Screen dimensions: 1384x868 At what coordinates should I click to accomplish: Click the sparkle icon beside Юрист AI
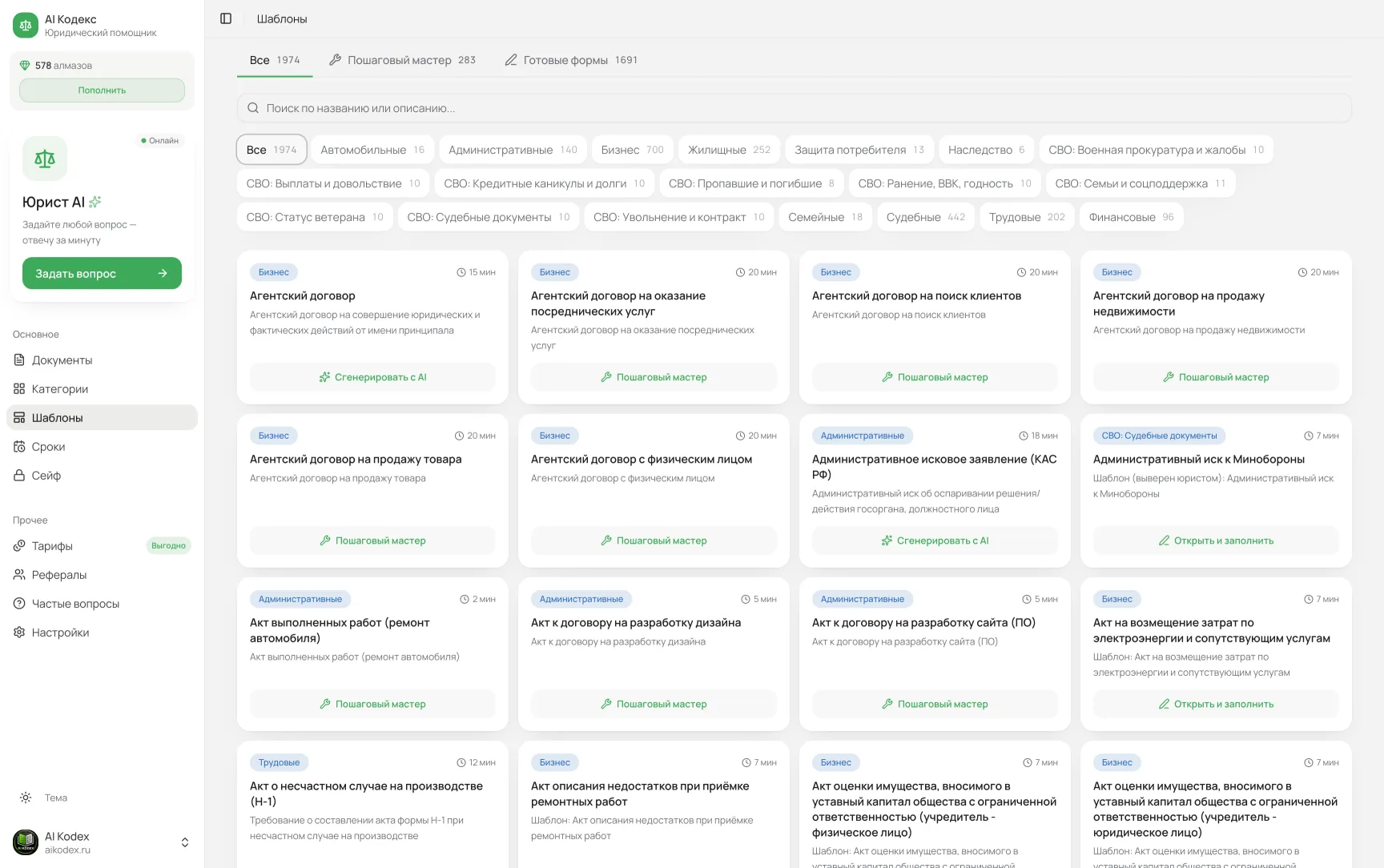tap(95, 202)
